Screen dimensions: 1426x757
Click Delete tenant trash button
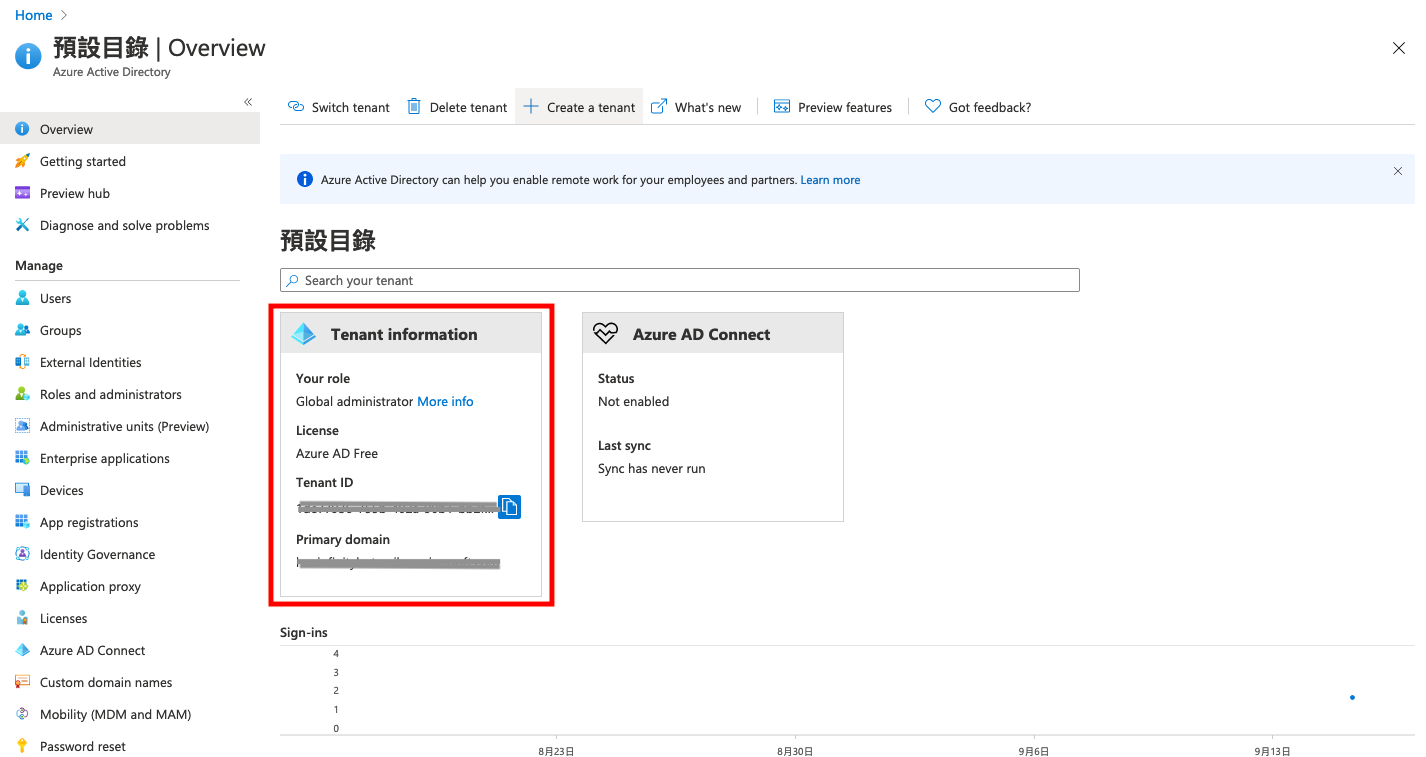[x=457, y=107]
